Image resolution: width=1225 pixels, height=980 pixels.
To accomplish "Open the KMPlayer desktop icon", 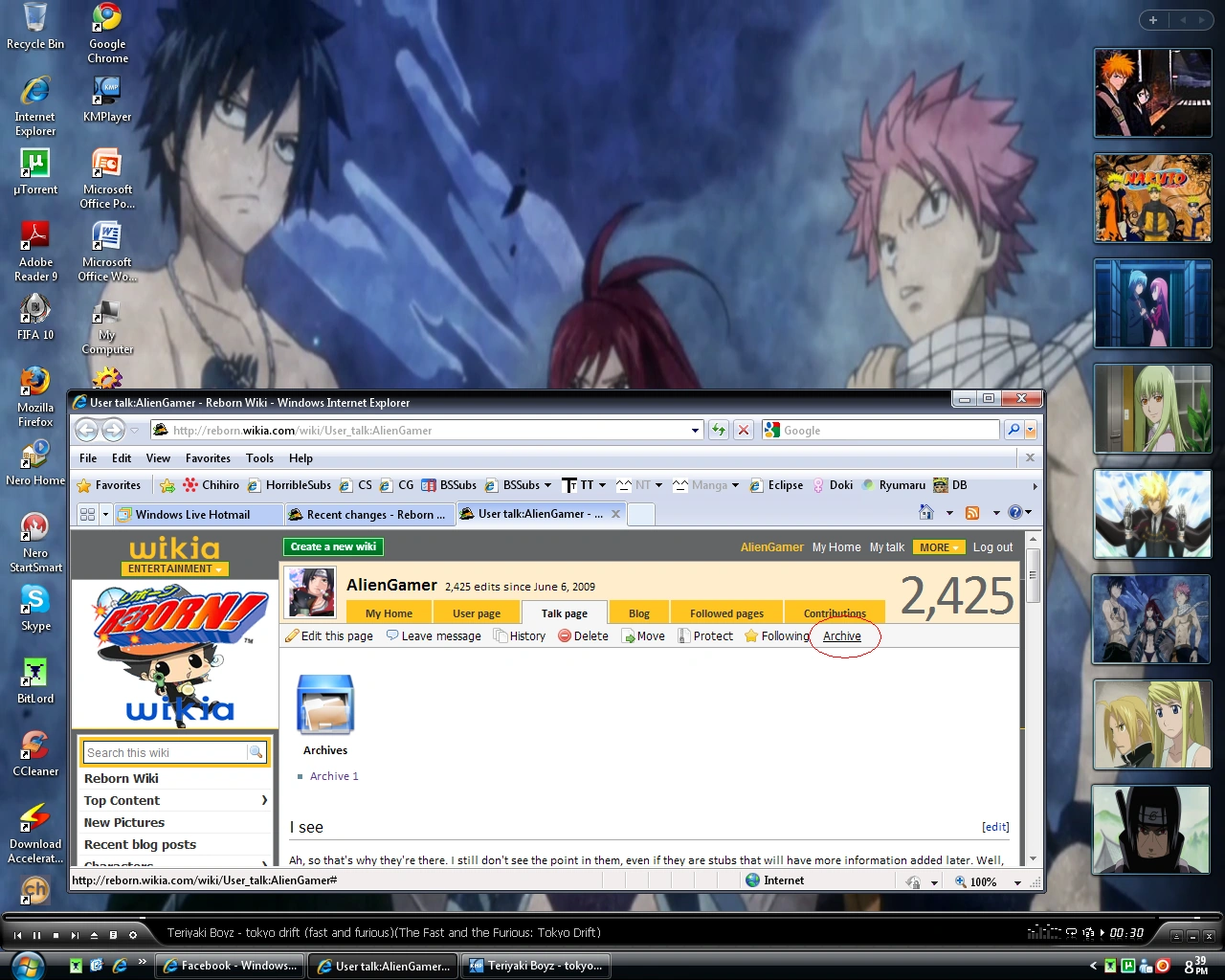I will 107,99.
